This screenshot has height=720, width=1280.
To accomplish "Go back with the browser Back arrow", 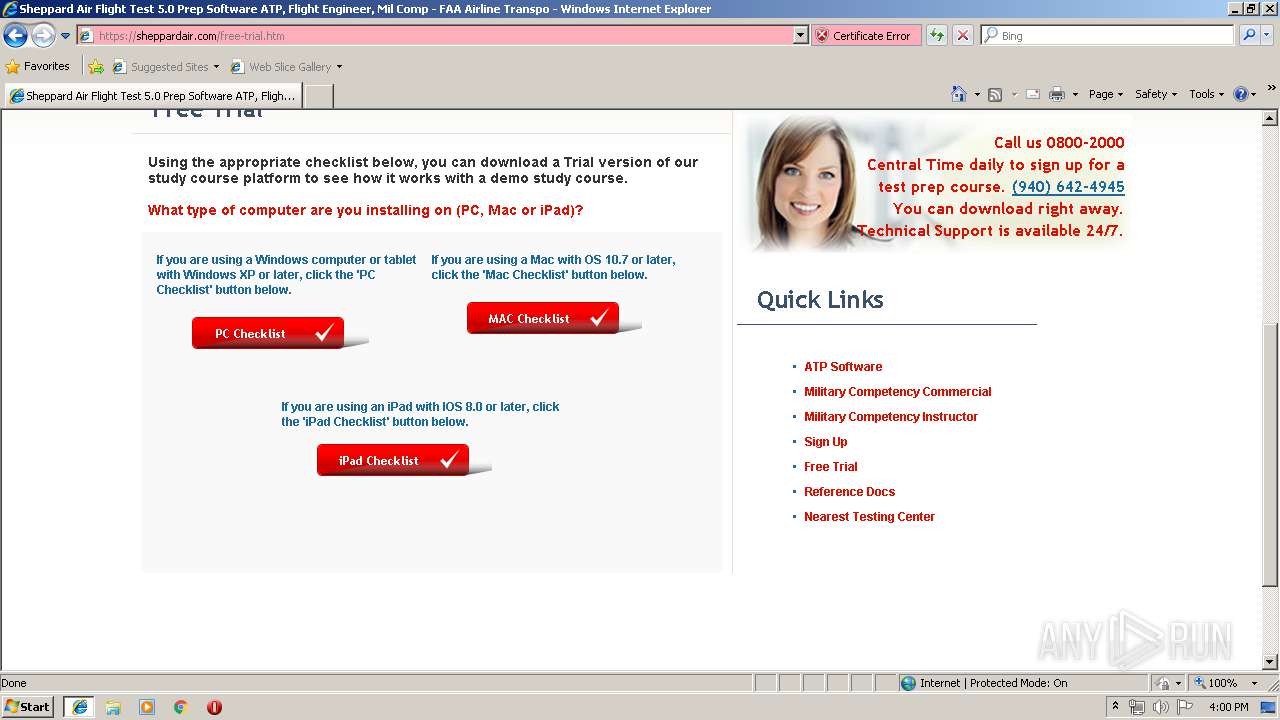I will tap(16, 35).
